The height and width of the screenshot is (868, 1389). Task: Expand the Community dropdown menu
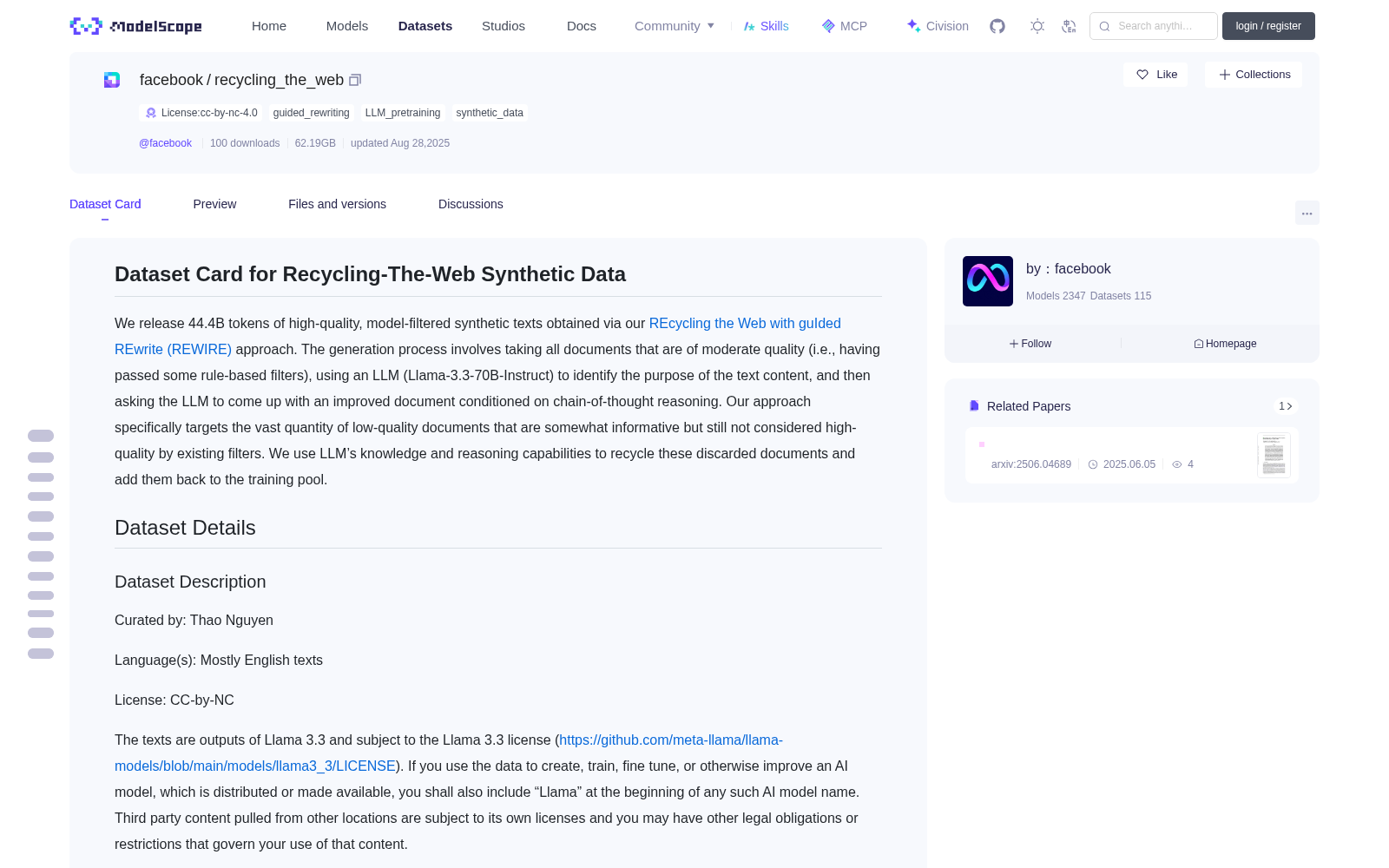675,26
